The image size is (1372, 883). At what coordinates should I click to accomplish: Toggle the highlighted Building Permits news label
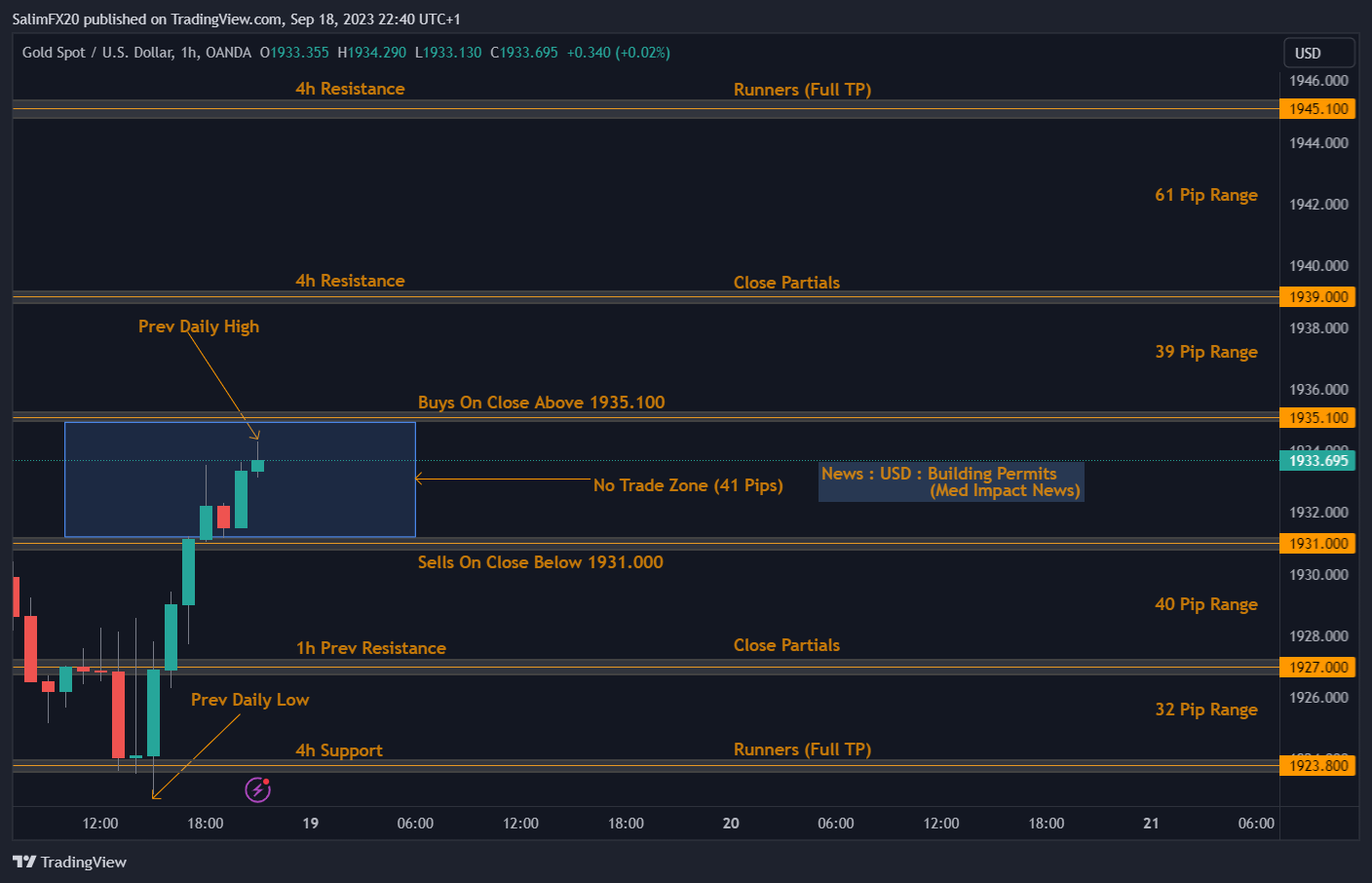950,481
